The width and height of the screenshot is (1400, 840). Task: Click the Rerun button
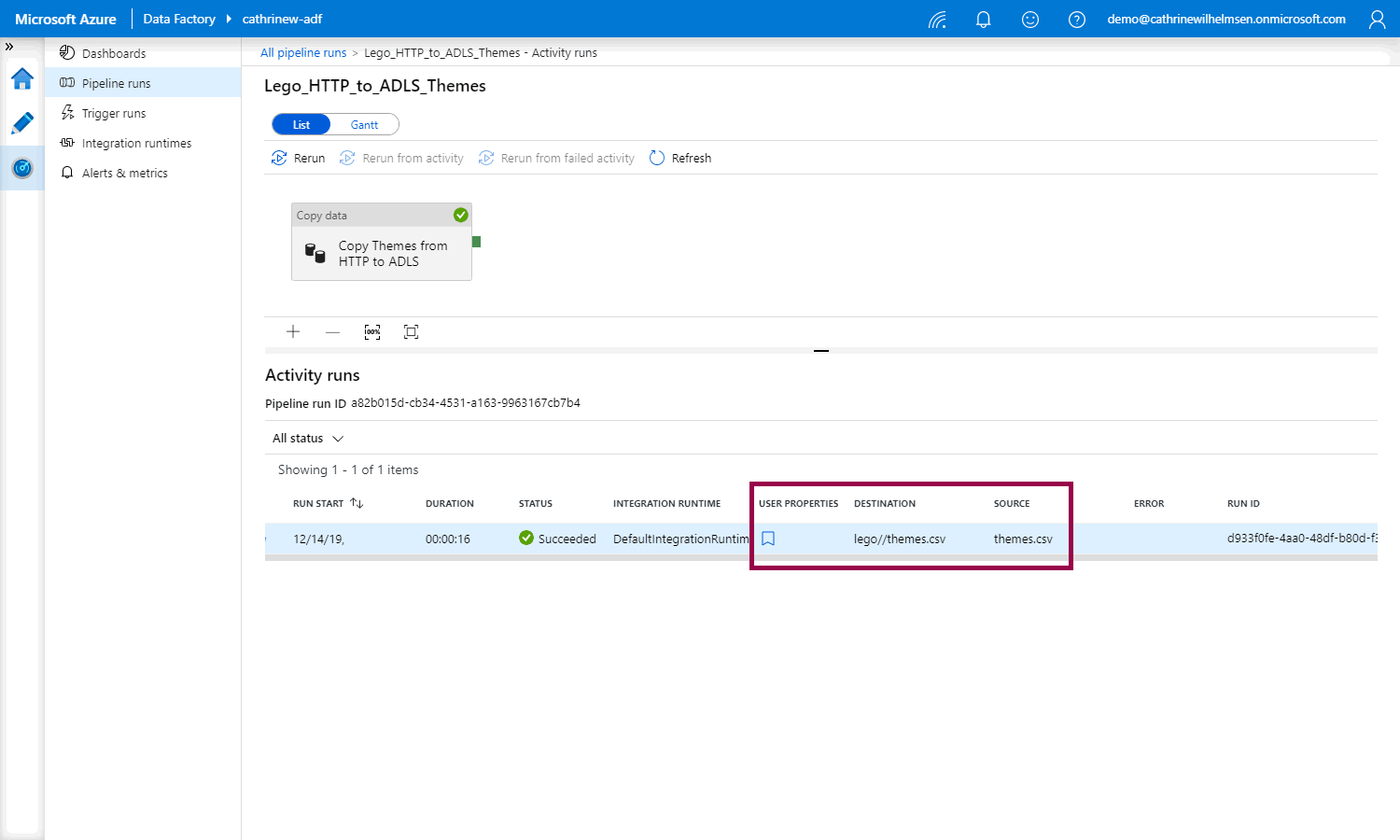(299, 159)
